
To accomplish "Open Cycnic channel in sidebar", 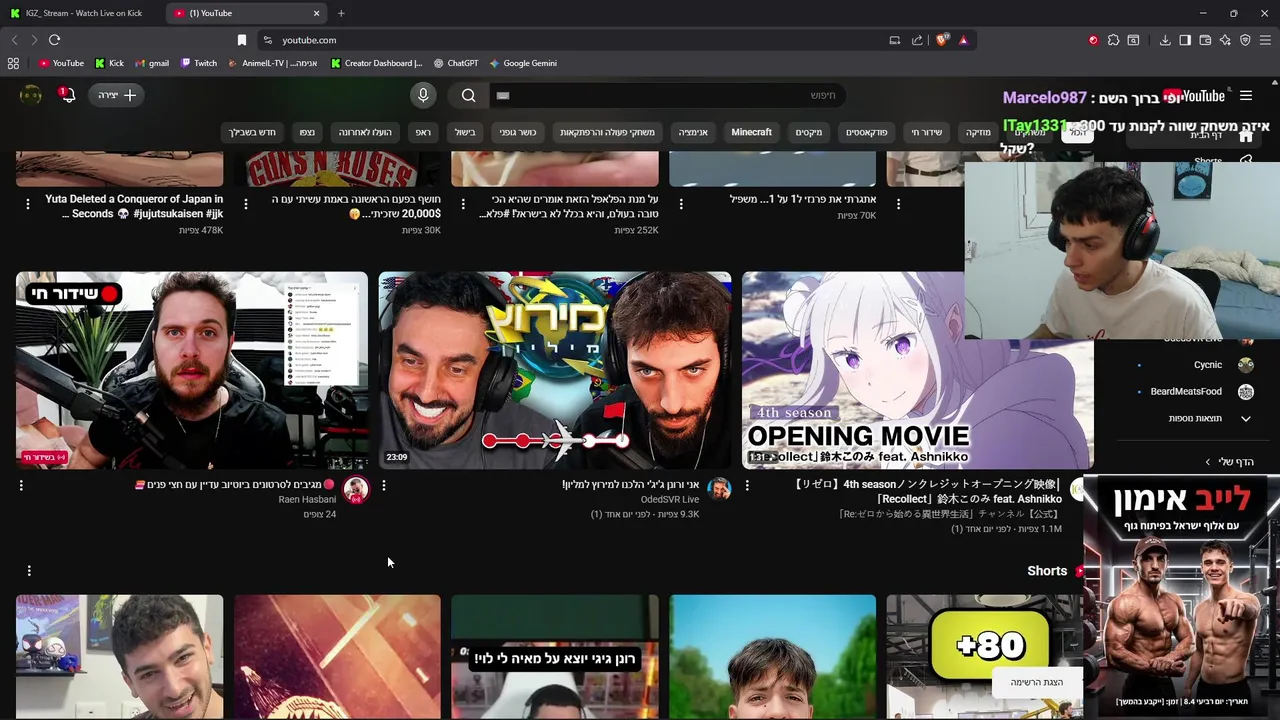I will 1195,365.
